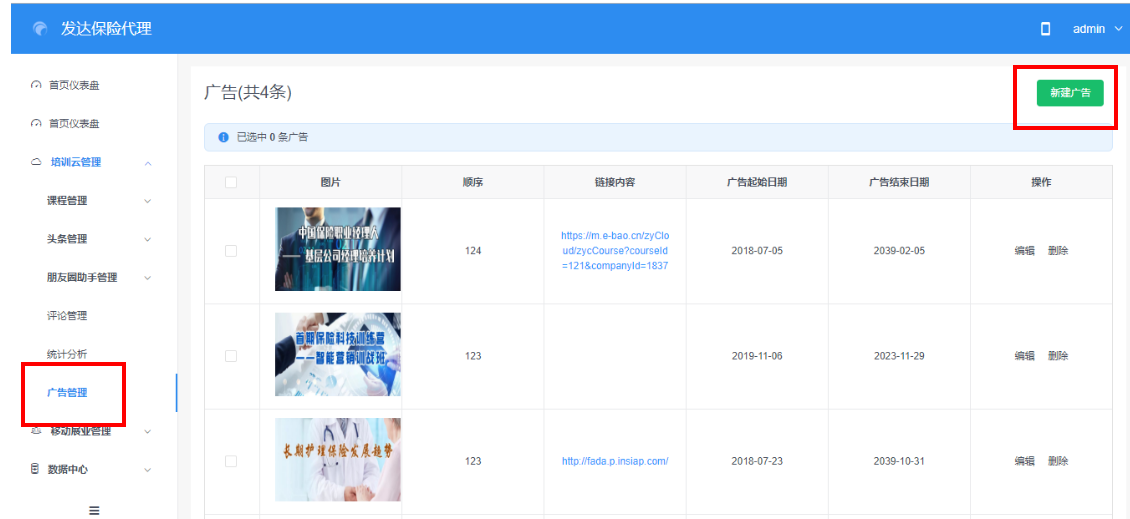Click the cloud icon beside 培训云管理
This screenshot has height=519, width=1130.
point(36,162)
